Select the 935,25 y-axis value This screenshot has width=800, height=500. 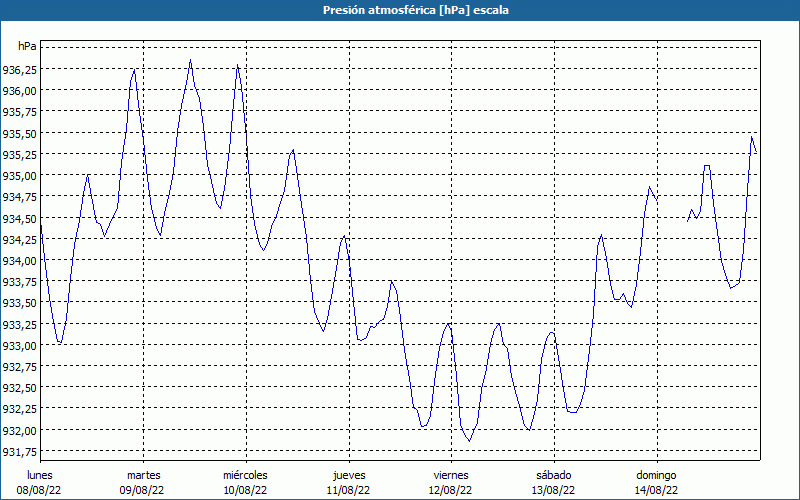click(19, 155)
